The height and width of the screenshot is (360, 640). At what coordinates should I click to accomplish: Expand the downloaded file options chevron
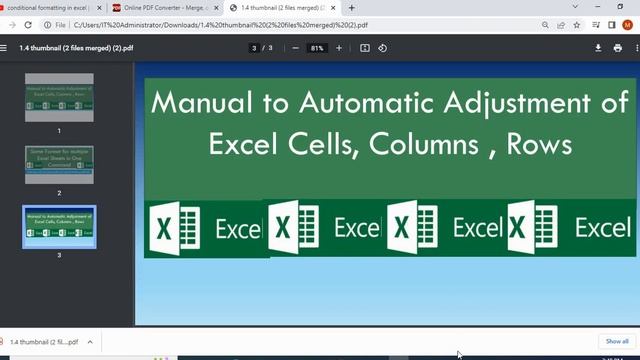coord(90,342)
